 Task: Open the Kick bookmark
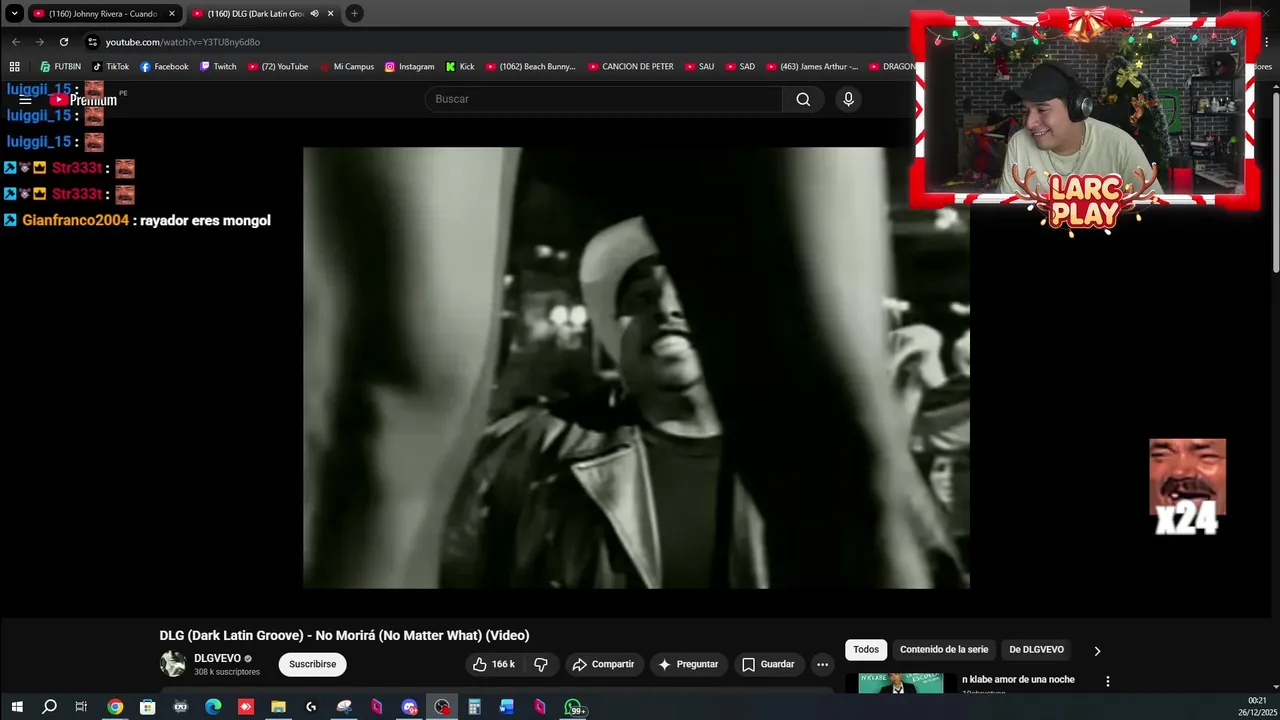(460, 66)
